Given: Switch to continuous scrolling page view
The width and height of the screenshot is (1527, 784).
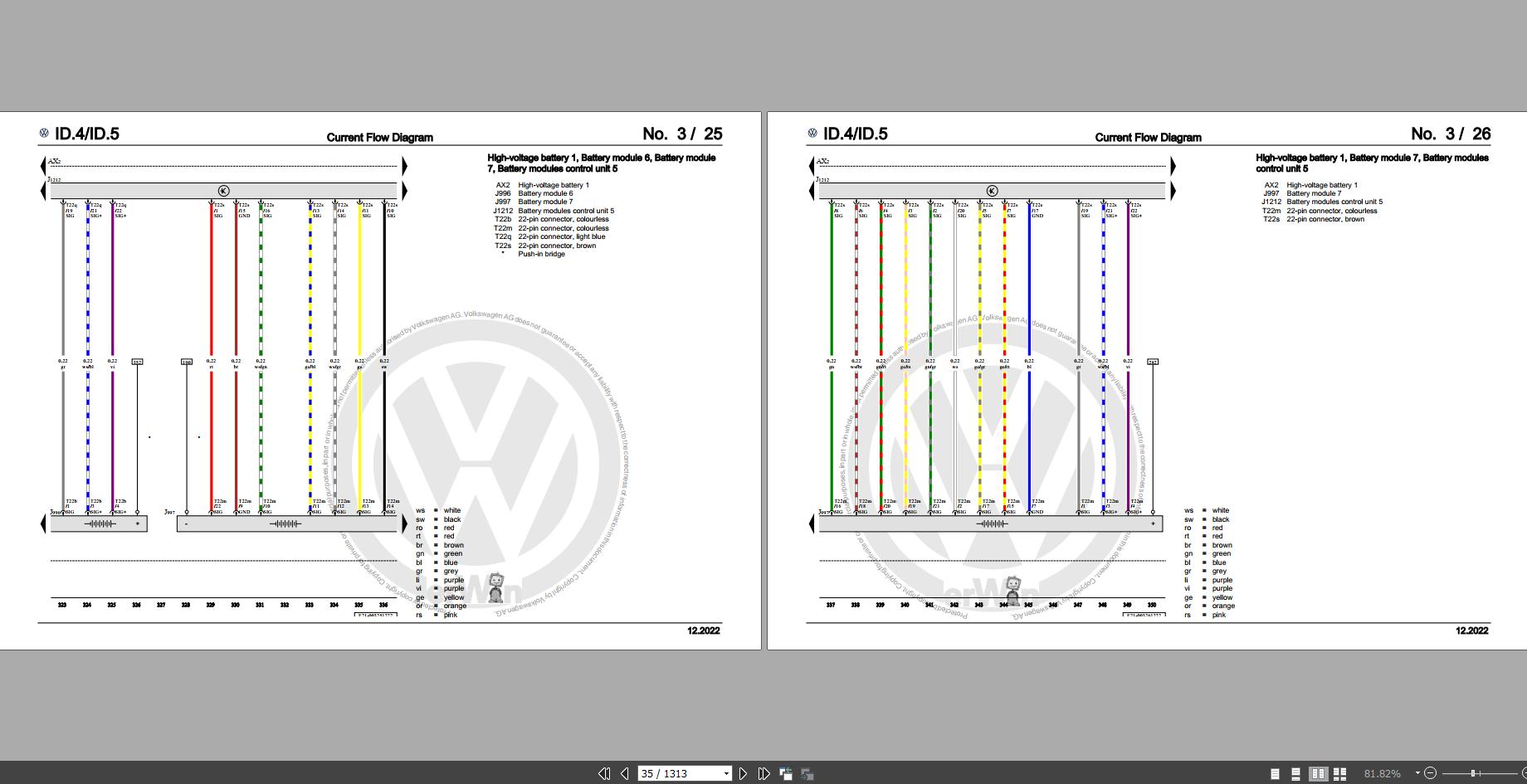Looking at the screenshot, I should 1295,773.
